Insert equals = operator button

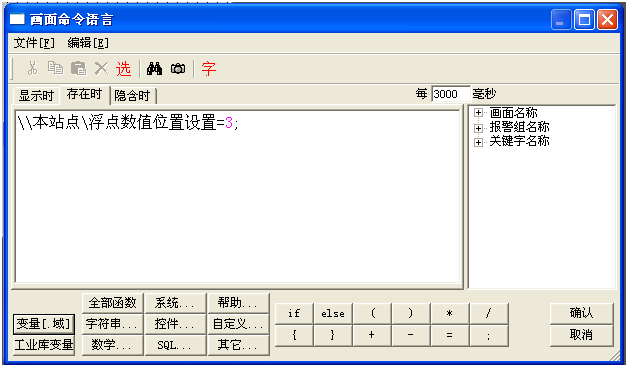(x=450, y=335)
